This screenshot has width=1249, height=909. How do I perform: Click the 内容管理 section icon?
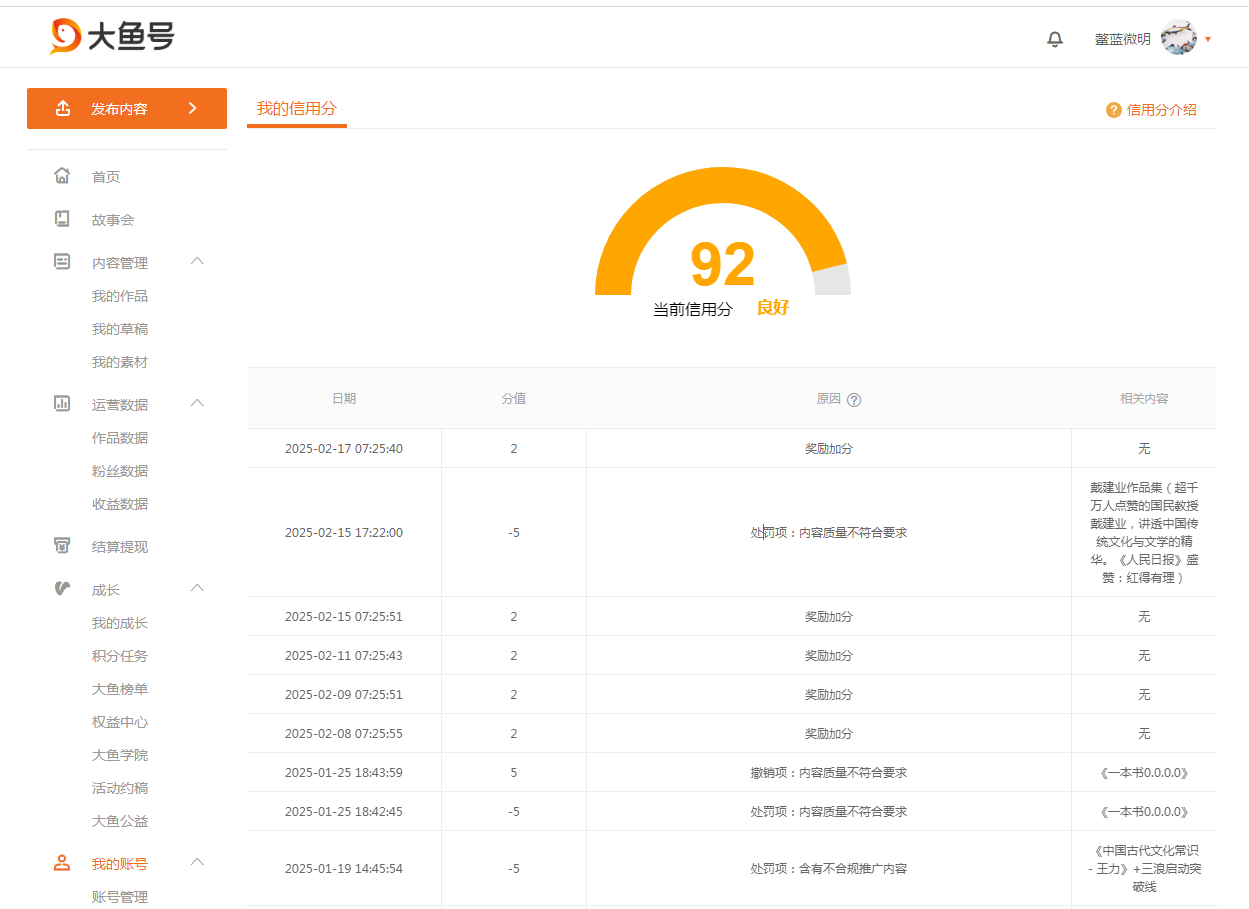[x=62, y=262]
